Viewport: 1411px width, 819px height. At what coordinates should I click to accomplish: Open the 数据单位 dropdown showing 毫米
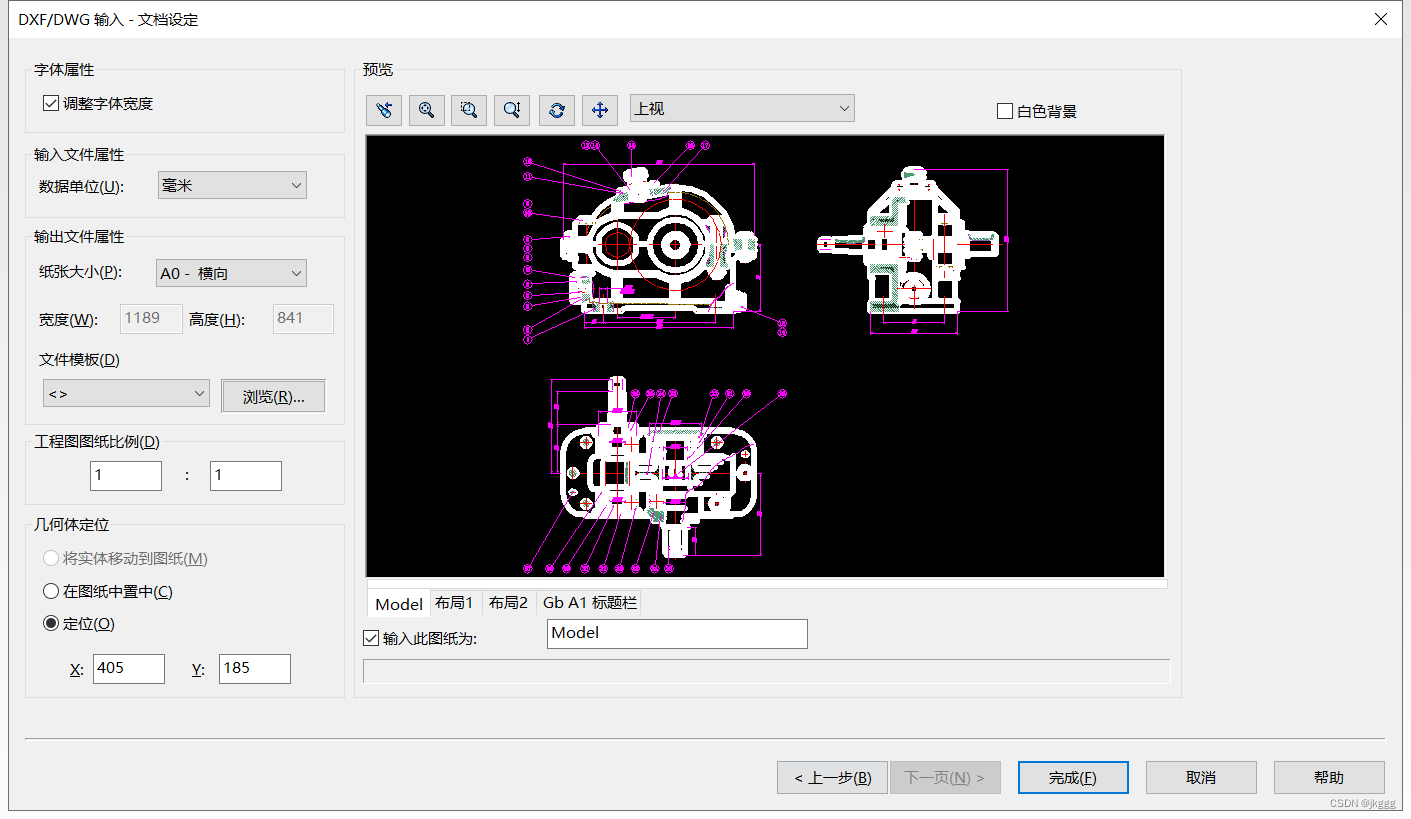coord(232,185)
